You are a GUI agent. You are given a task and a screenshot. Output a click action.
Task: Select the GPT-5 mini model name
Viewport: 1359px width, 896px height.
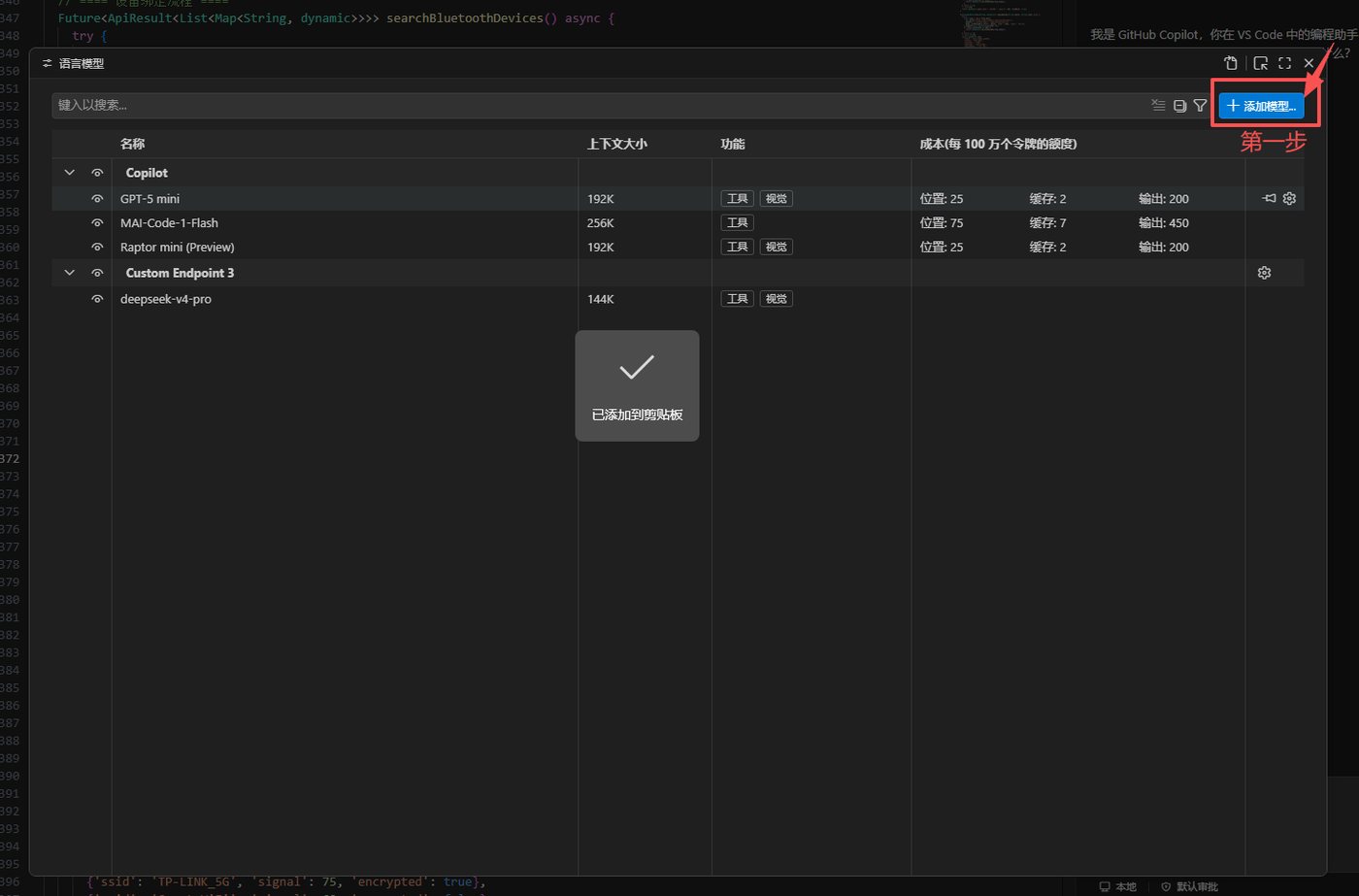point(149,198)
